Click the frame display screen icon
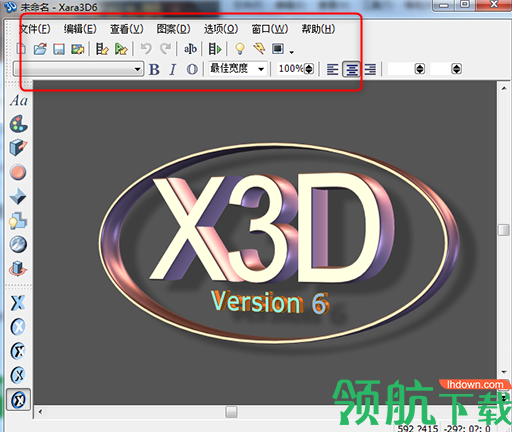Image resolution: width=512 pixels, height=432 pixels. 278,49
